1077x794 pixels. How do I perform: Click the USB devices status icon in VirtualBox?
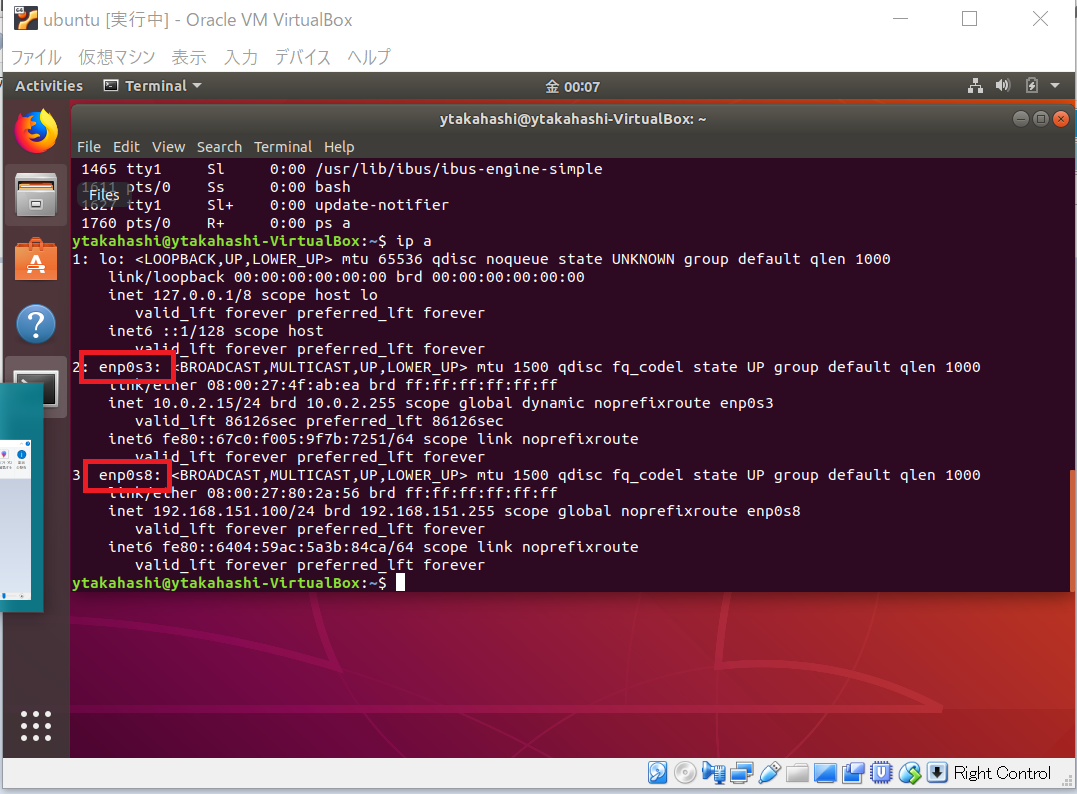tap(768, 772)
